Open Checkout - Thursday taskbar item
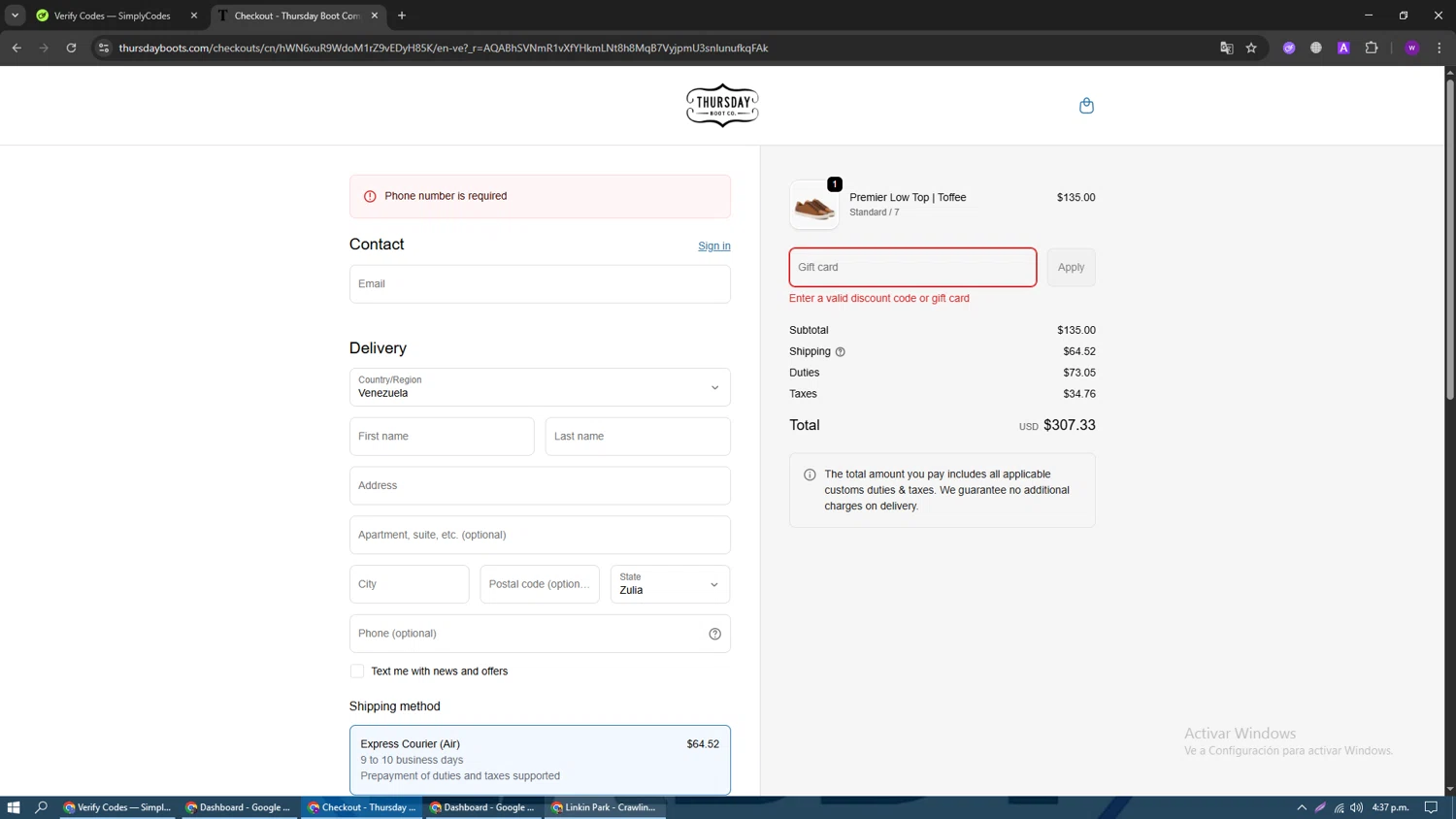This screenshot has height=819, width=1456. pos(362,807)
